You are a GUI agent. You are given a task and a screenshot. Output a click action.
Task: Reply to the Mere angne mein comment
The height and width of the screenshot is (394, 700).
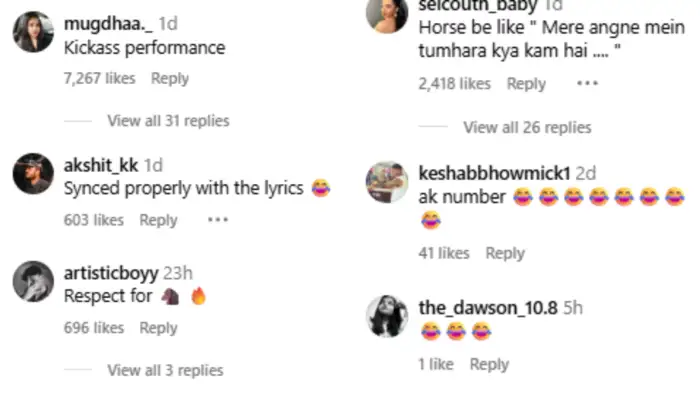point(526,84)
